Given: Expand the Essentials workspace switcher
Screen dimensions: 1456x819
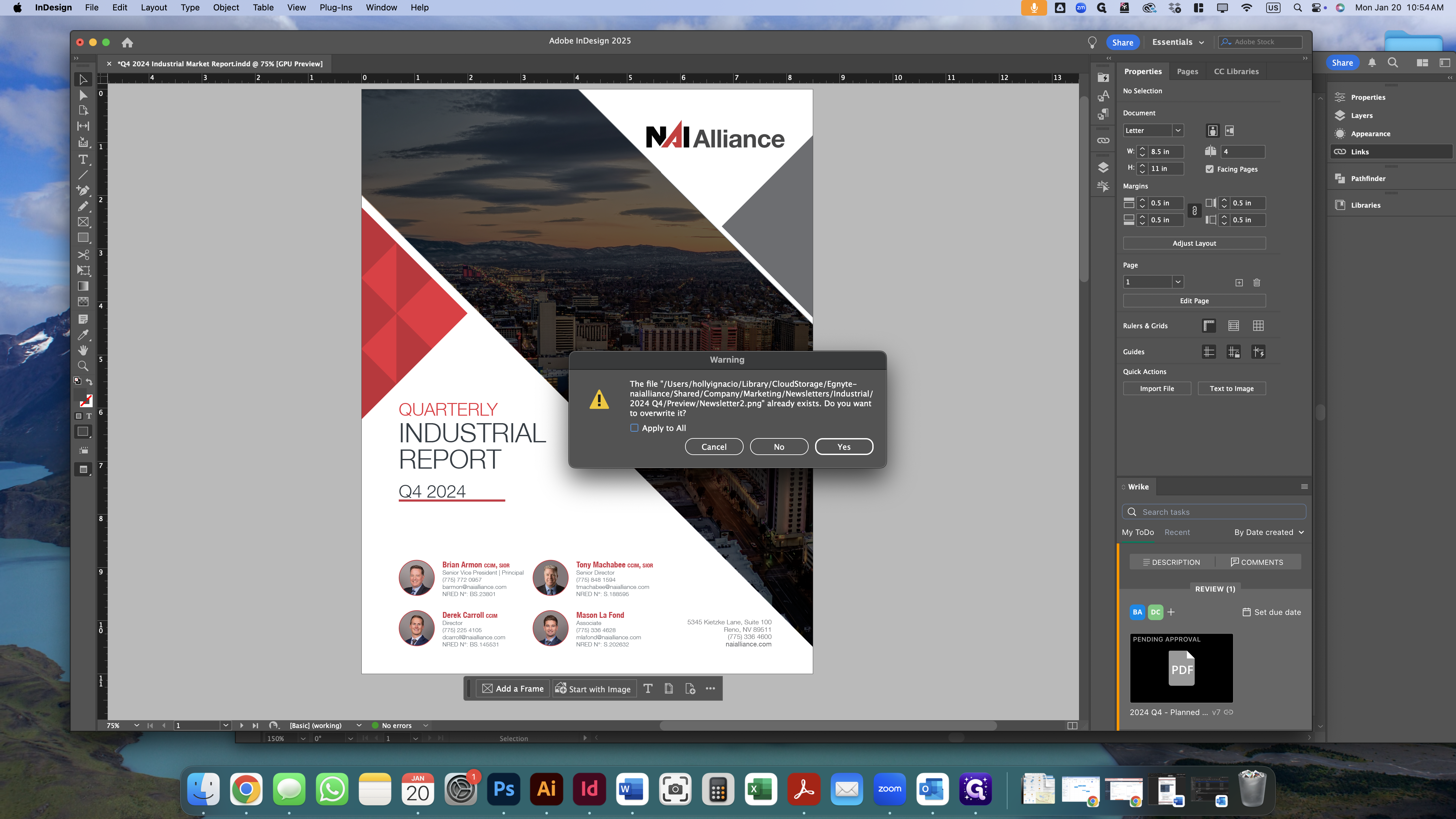Looking at the screenshot, I should (x=1178, y=42).
